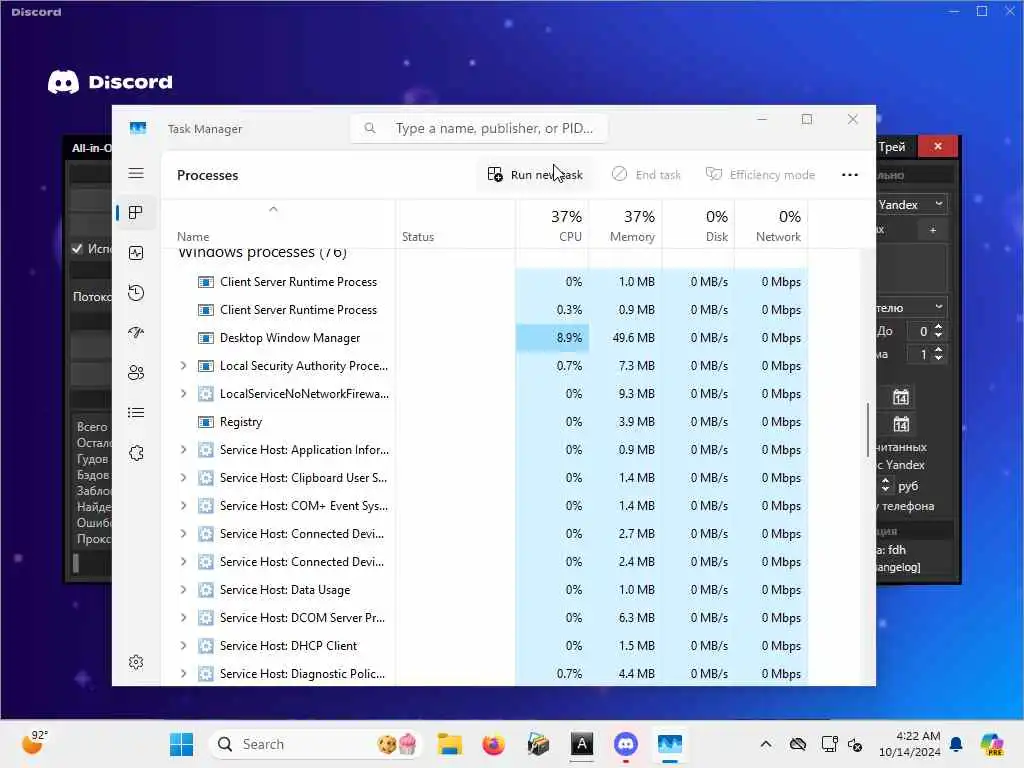
Task: Expand Service Host: COM+ Event System row
Action: pos(184,506)
